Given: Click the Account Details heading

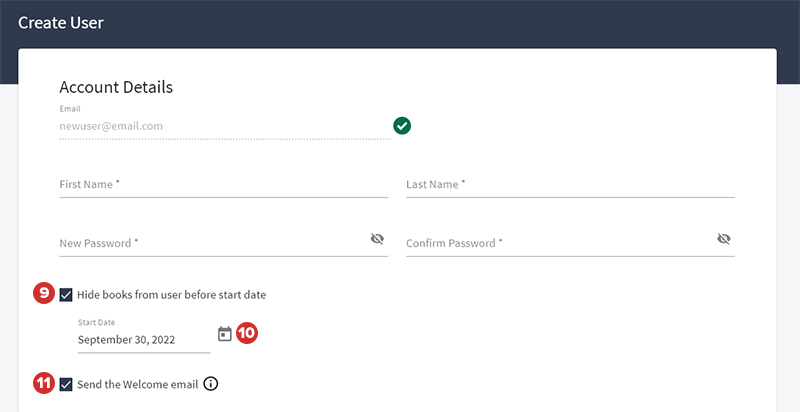Looking at the screenshot, I should click(x=116, y=87).
